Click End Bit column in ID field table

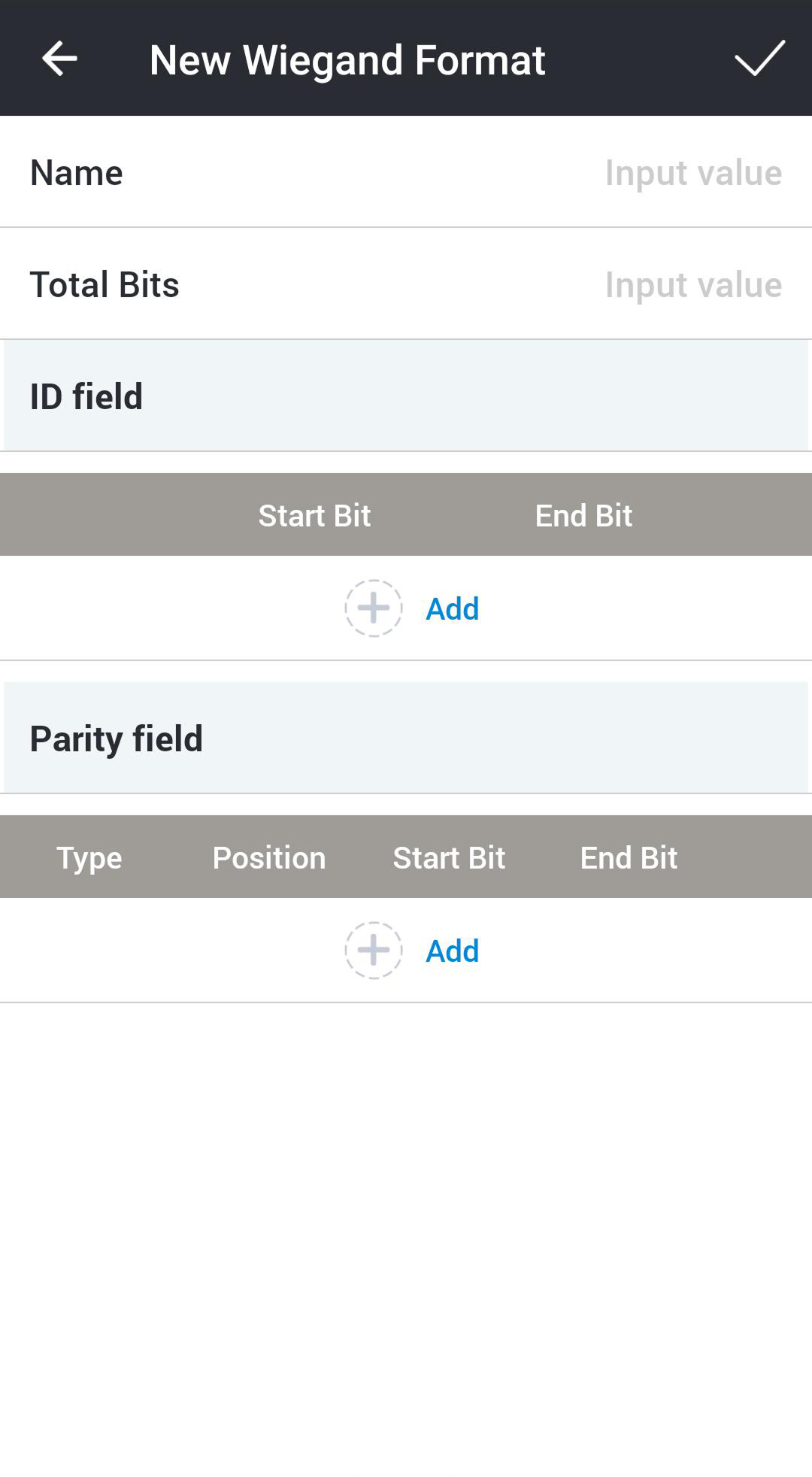[583, 516]
